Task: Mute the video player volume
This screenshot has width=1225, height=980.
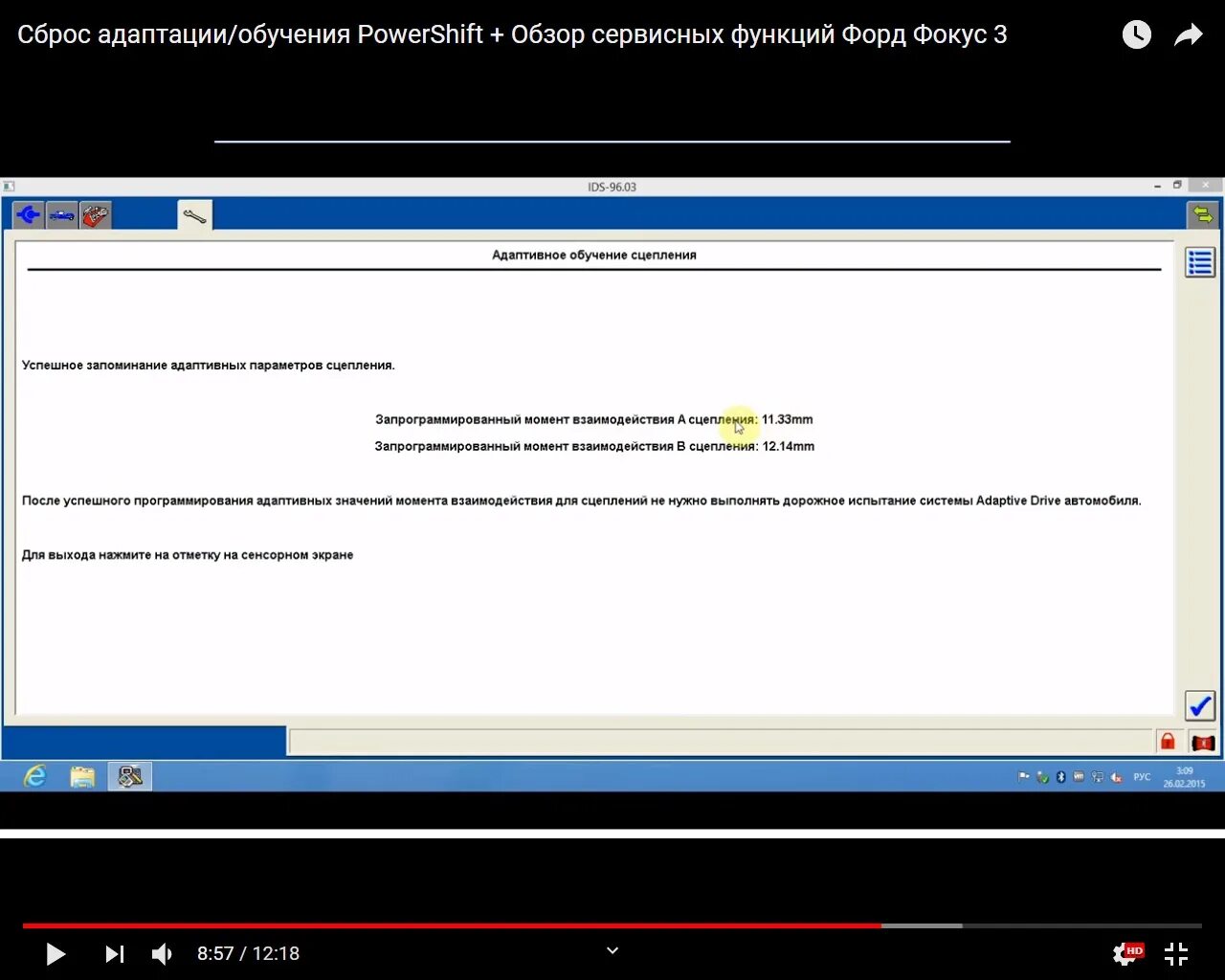Action: click(162, 954)
